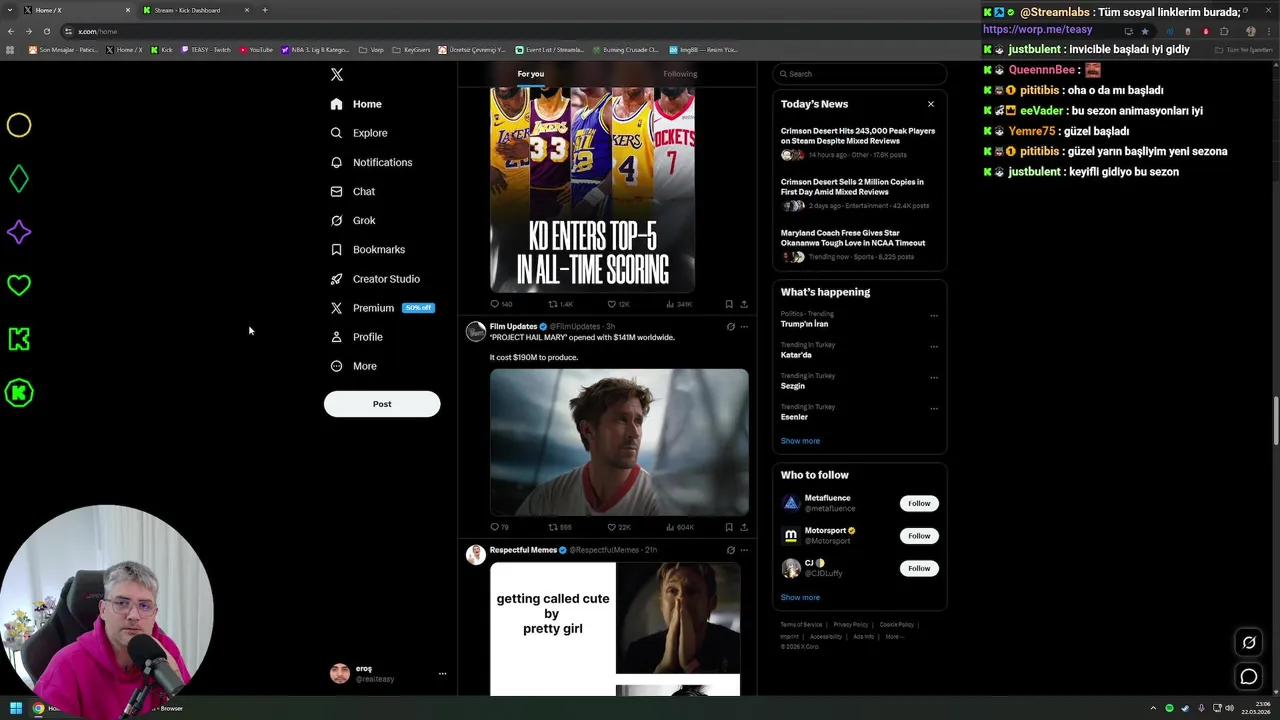Image resolution: width=1280 pixels, height=720 pixels.
Task: Switch to Stream - Kick Dashboard tab
Action: pyautogui.click(x=195, y=10)
